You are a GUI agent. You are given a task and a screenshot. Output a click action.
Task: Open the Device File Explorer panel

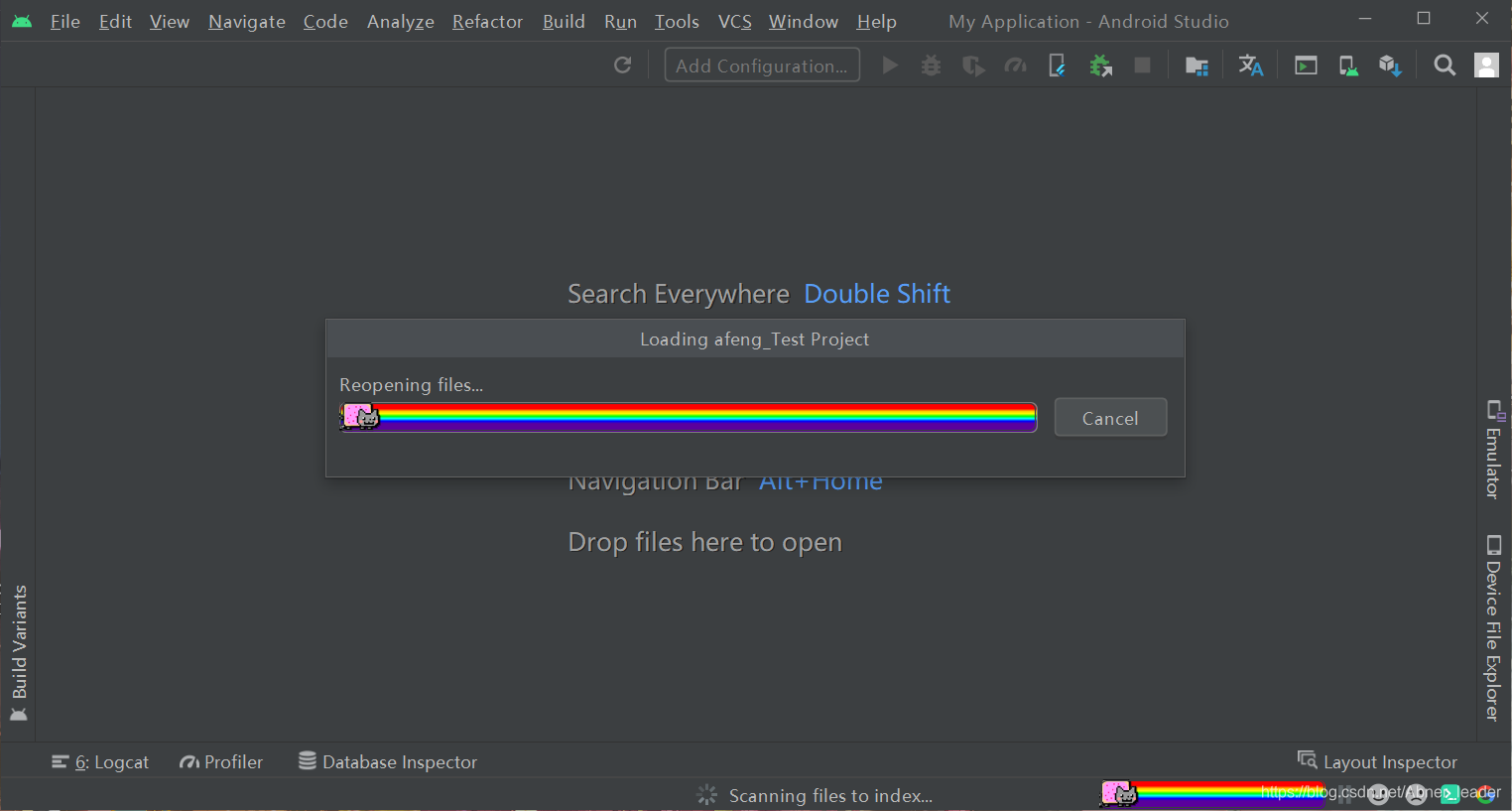point(1493,627)
